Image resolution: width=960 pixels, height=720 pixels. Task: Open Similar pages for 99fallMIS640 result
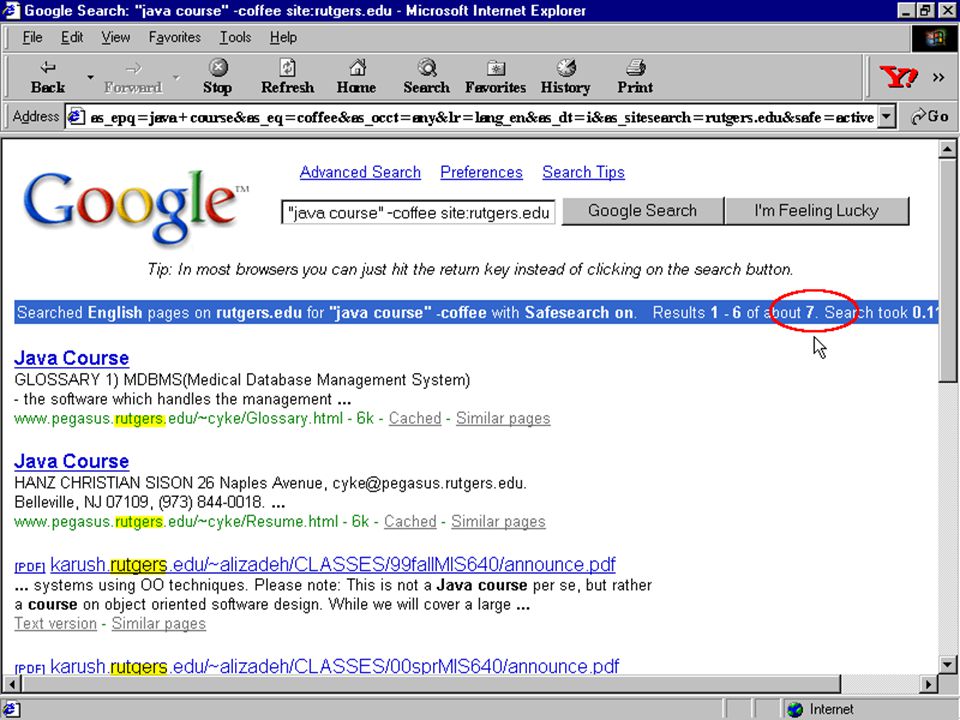159,623
